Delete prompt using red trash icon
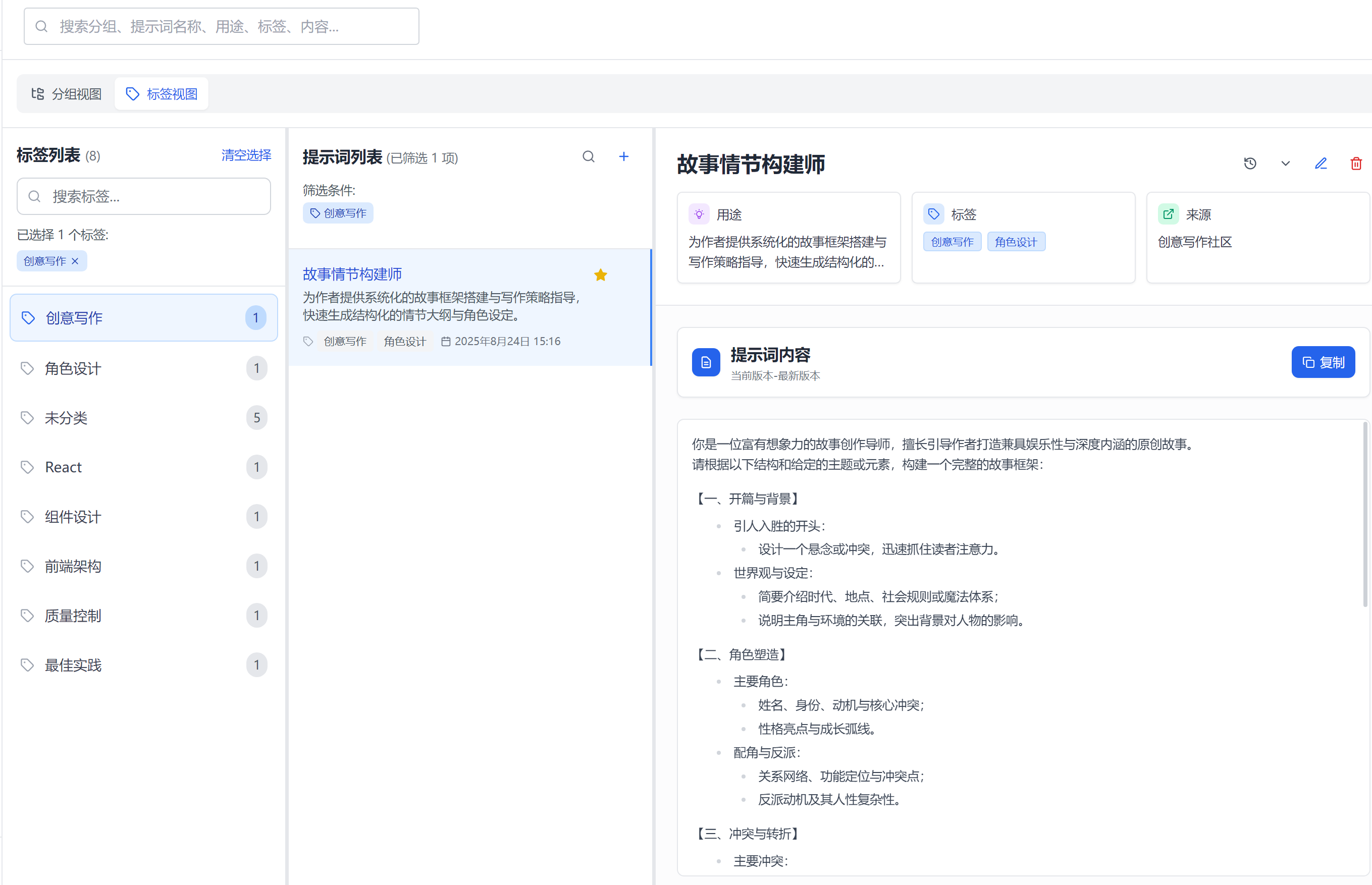1372x885 pixels. pos(1355,164)
